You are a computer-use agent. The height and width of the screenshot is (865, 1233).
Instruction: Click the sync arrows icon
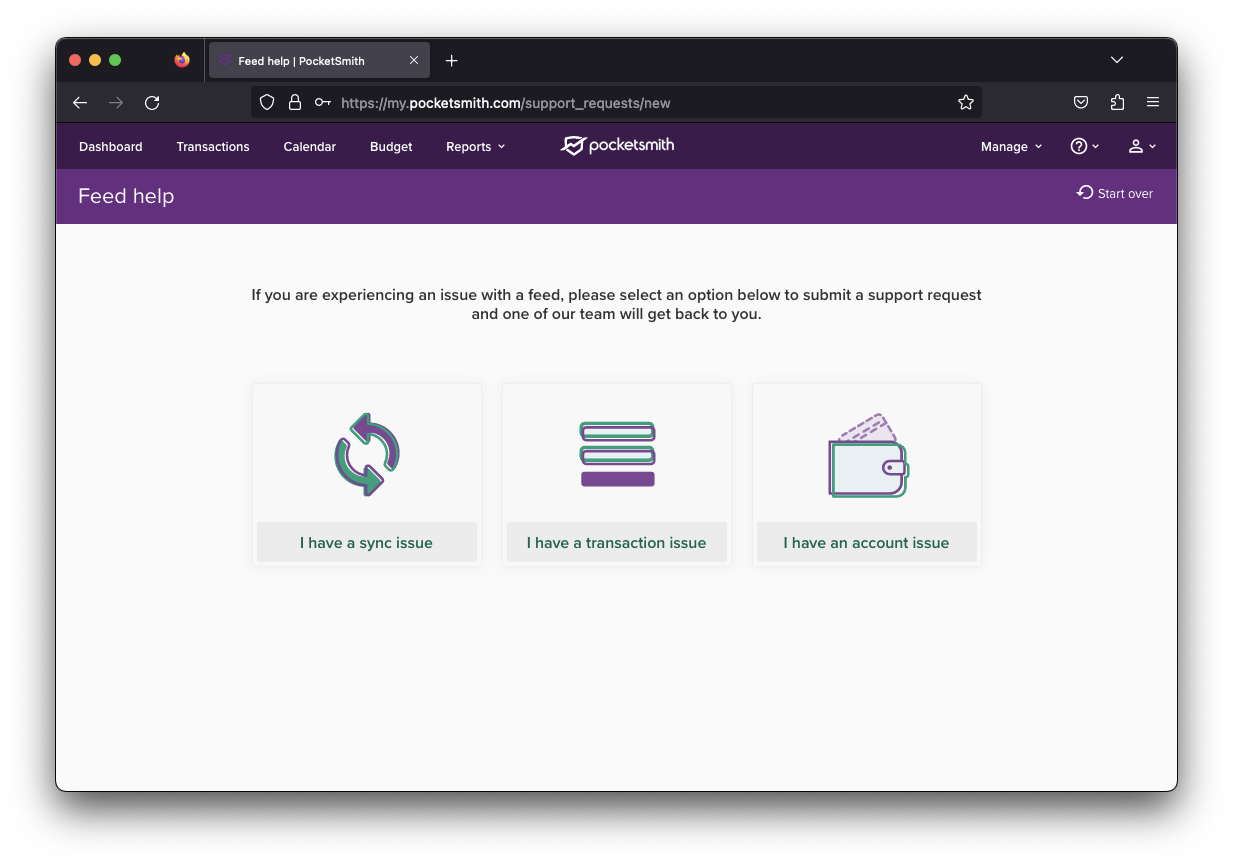pos(367,454)
